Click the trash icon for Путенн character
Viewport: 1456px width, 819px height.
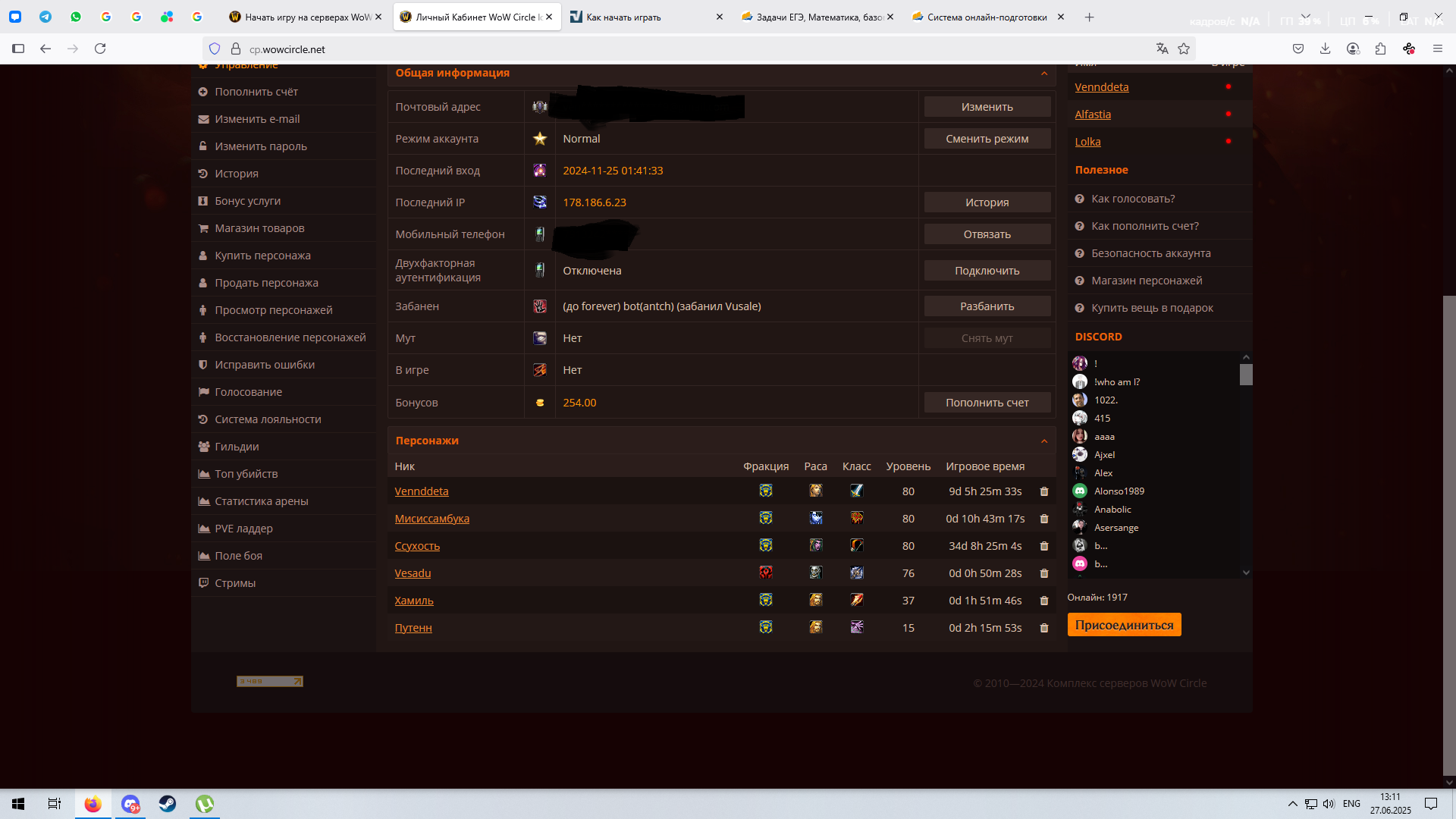(1043, 628)
